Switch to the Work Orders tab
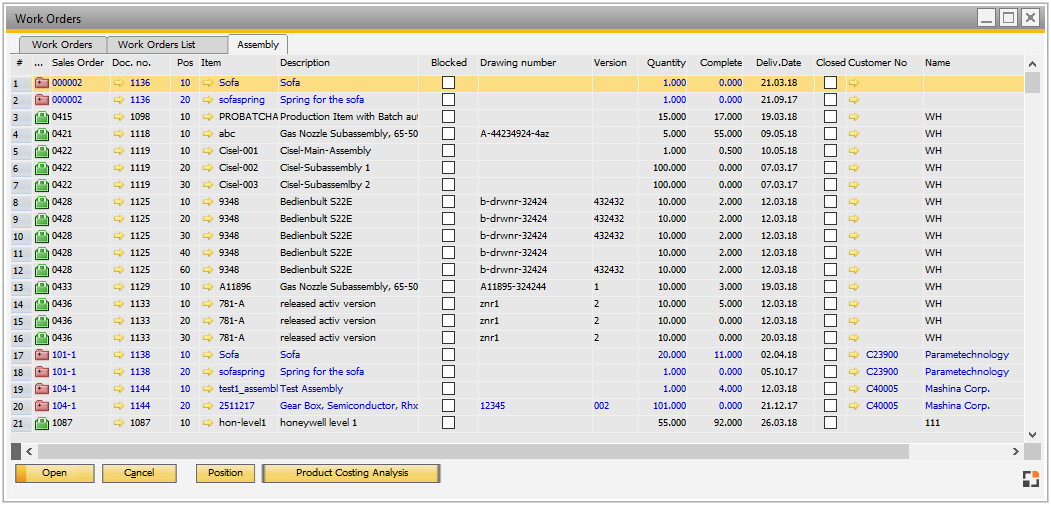The image size is (1051, 505). click(62, 45)
